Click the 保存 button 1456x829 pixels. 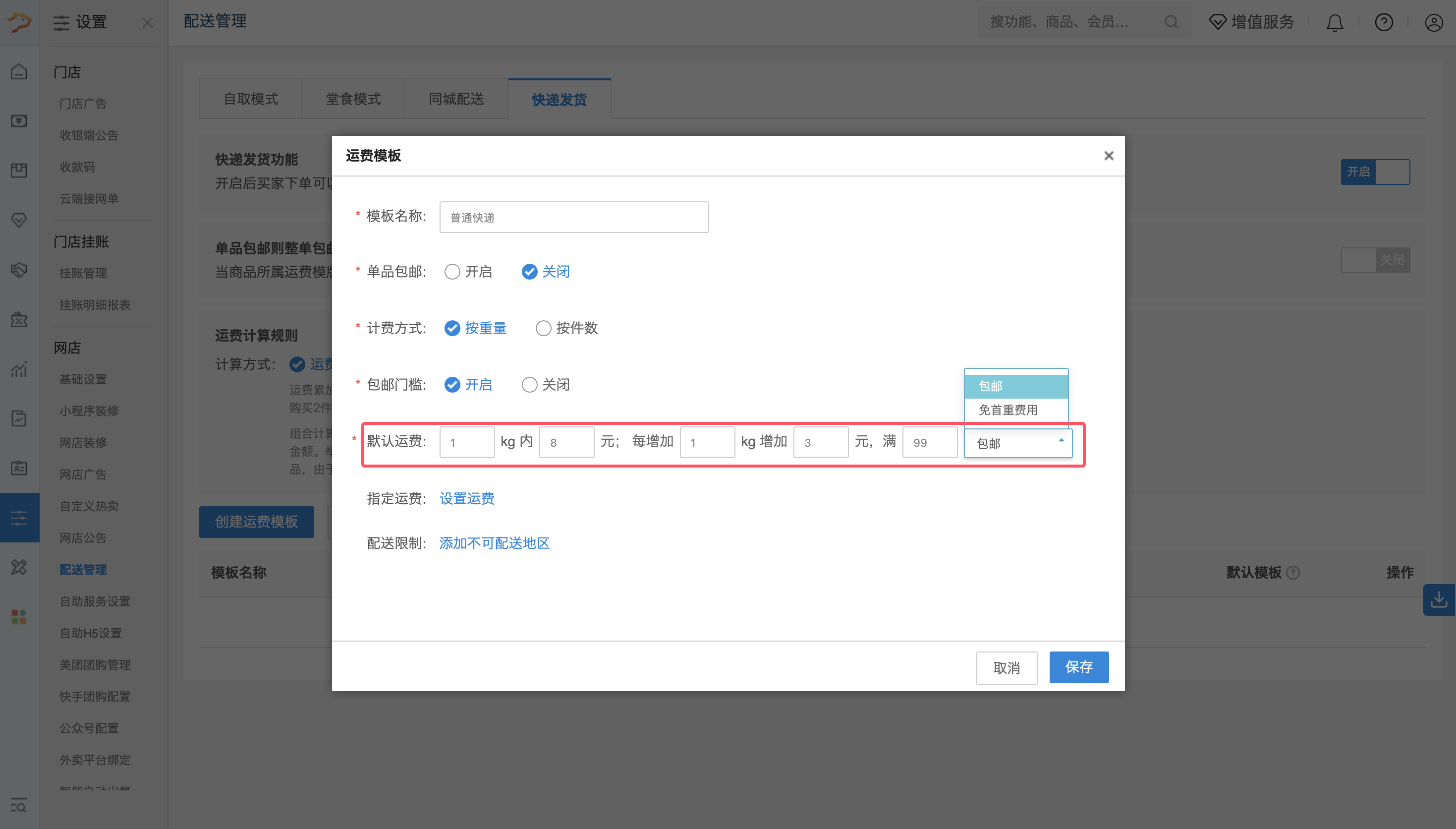pyautogui.click(x=1078, y=667)
